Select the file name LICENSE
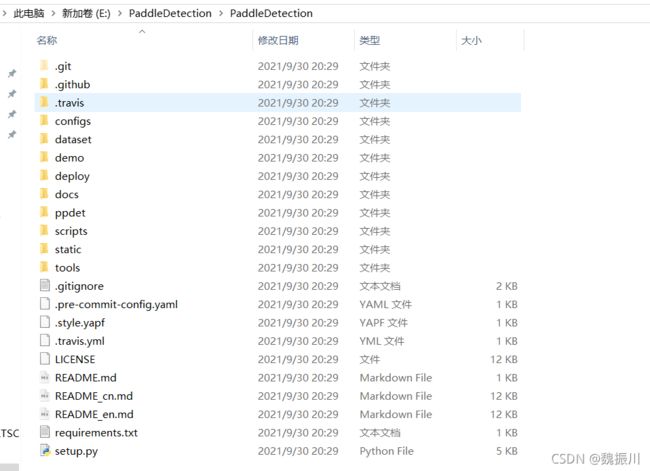Image resolution: width=650 pixels, height=471 pixels. (x=75, y=359)
